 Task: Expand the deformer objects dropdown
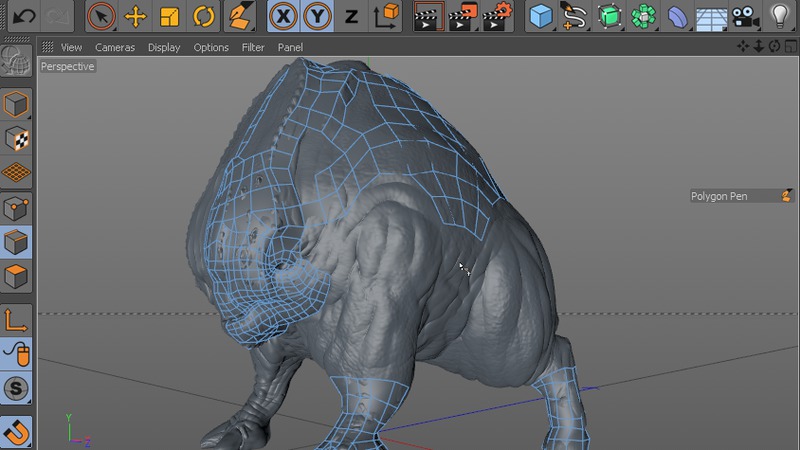pos(678,16)
